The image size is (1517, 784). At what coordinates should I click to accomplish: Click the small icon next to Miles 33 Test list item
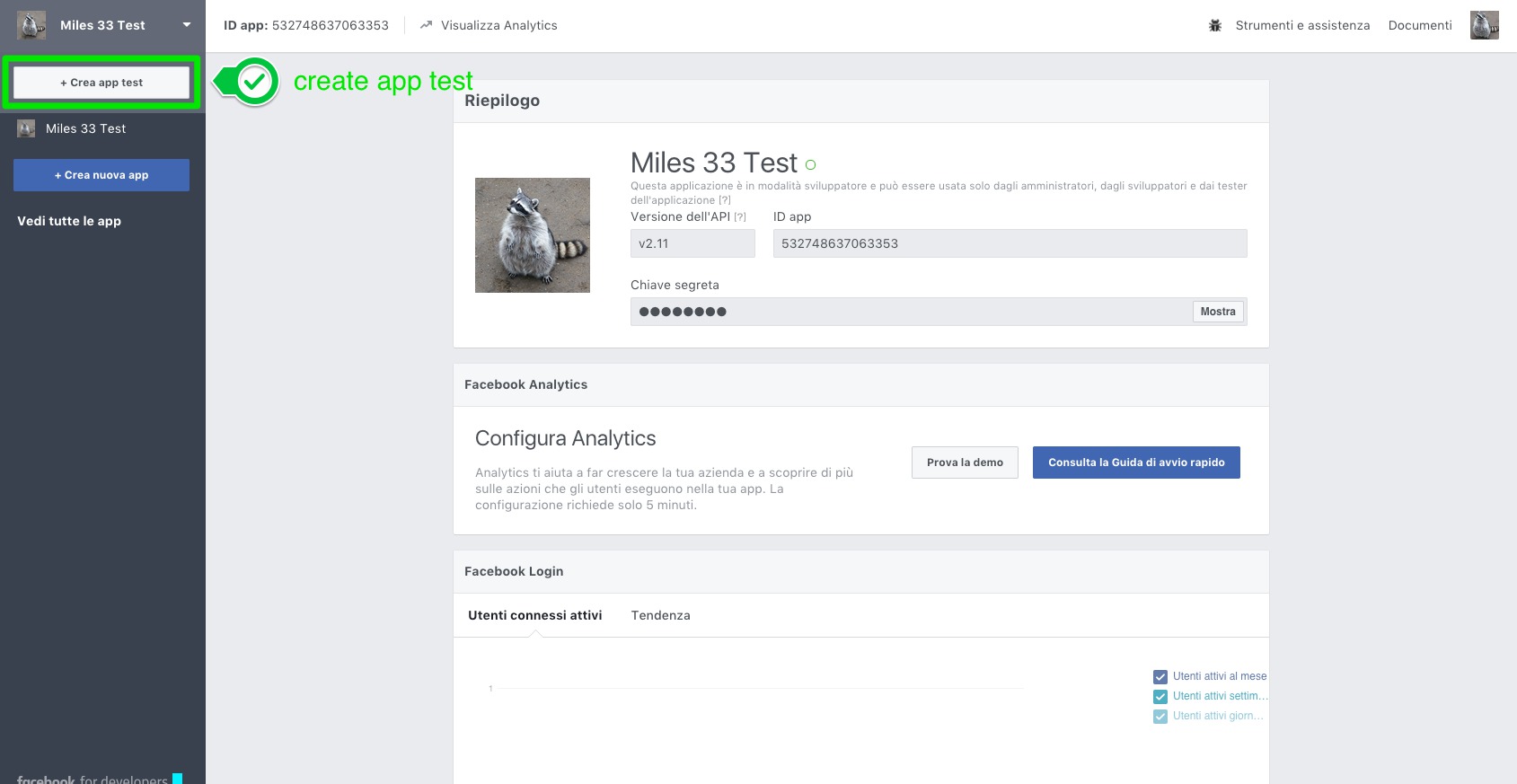pos(26,128)
